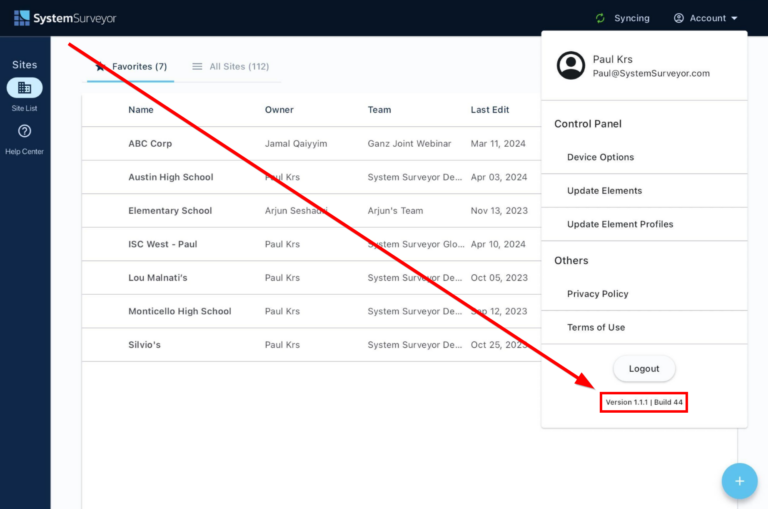Click the account person icon in header

point(678,18)
